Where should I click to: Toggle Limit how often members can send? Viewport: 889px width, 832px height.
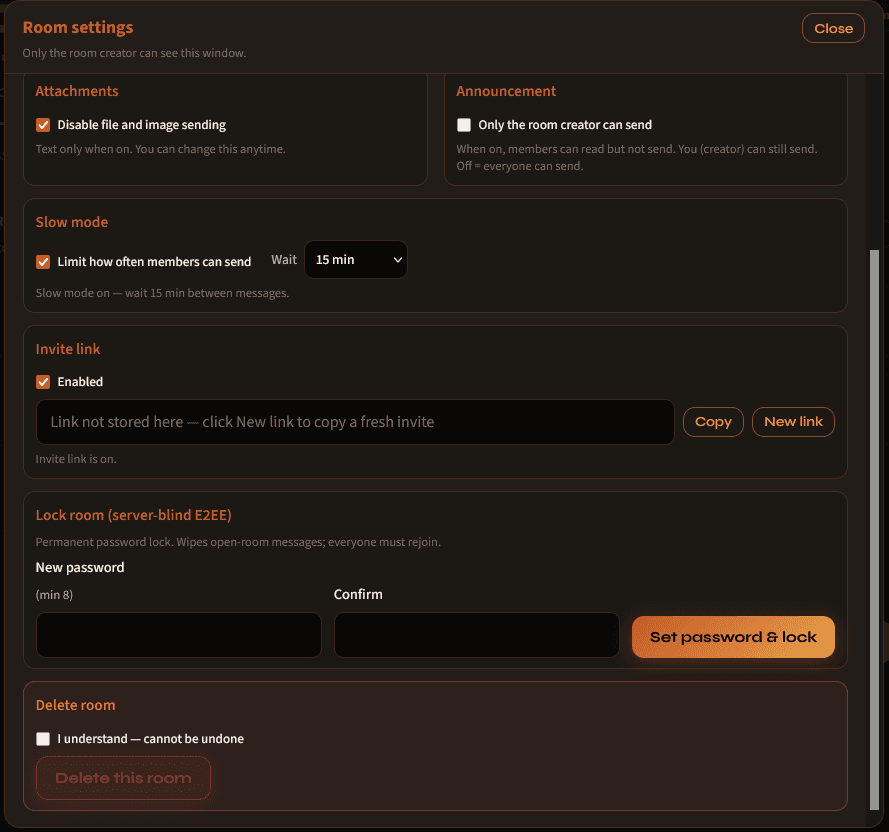[43, 261]
